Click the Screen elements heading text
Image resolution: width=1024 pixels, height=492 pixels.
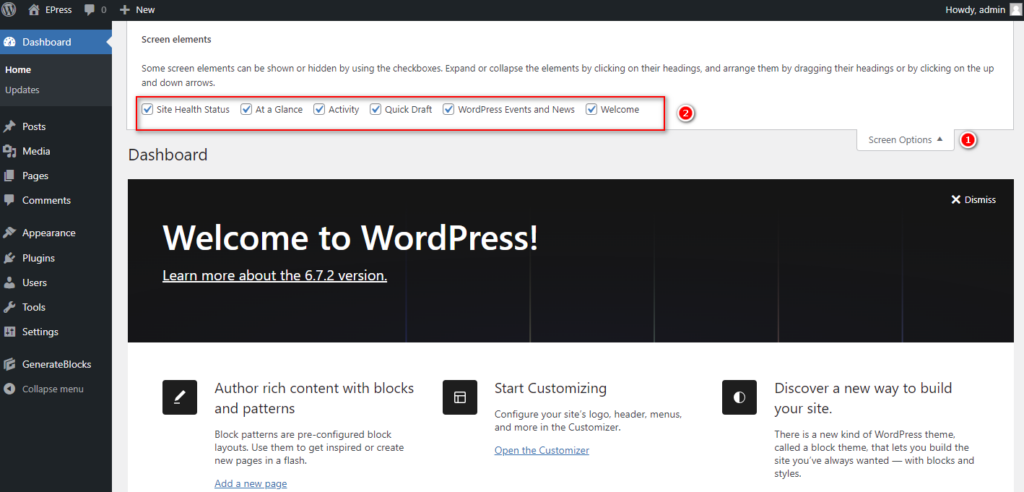click(x=176, y=39)
